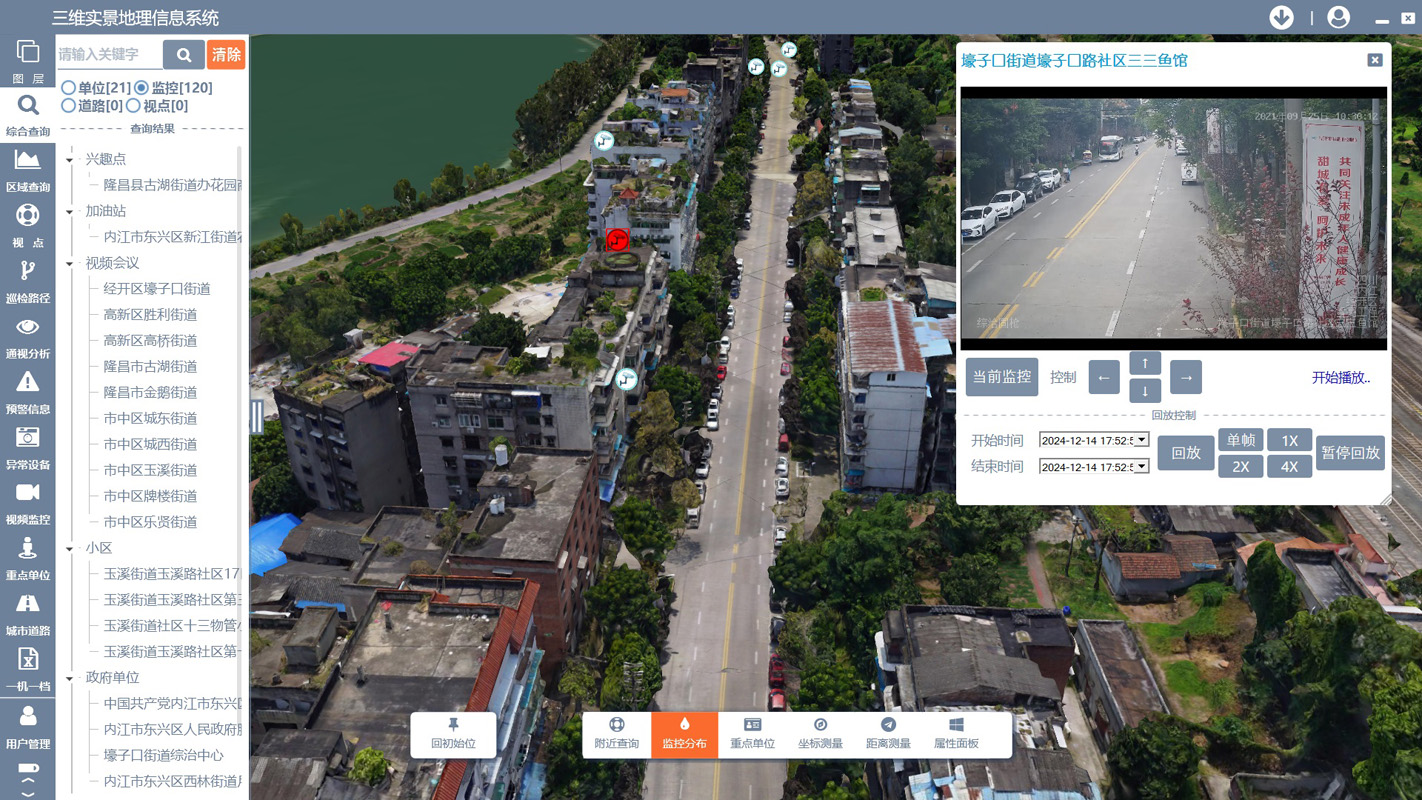Click the red selected camera marker on map
This screenshot has width=1422, height=800.
617,239
